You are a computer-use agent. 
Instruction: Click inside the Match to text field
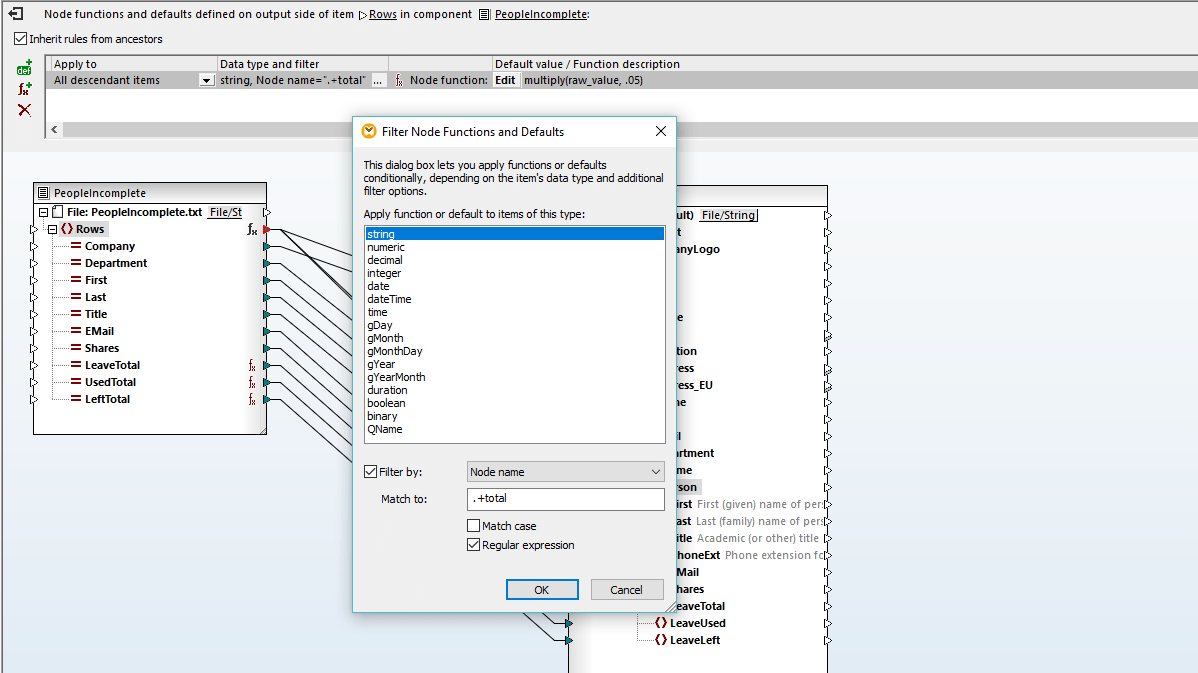point(565,498)
